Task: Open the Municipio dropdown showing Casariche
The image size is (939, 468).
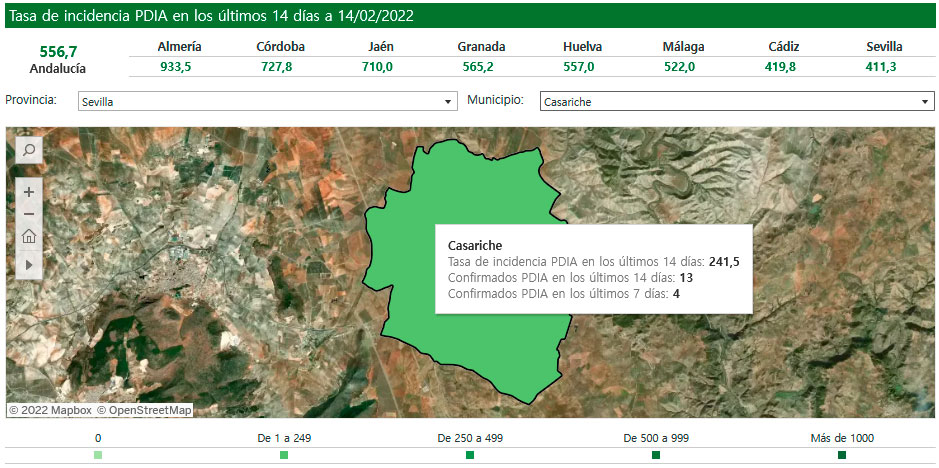Action: click(x=736, y=102)
